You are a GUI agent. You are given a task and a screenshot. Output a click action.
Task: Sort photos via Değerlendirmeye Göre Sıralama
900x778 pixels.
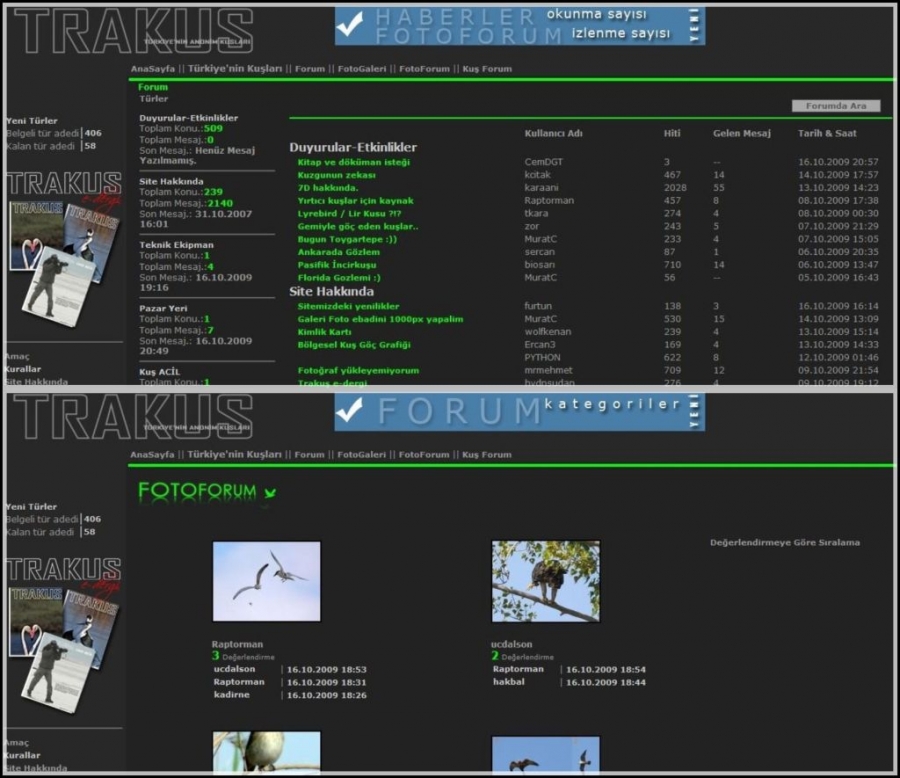click(x=784, y=542)
